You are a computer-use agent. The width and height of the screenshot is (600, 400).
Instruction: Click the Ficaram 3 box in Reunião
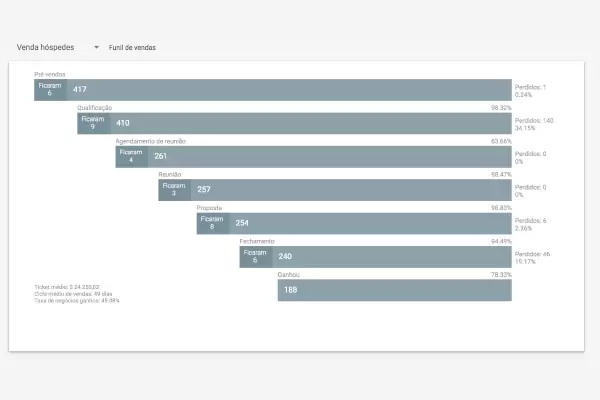coord(173,190)
